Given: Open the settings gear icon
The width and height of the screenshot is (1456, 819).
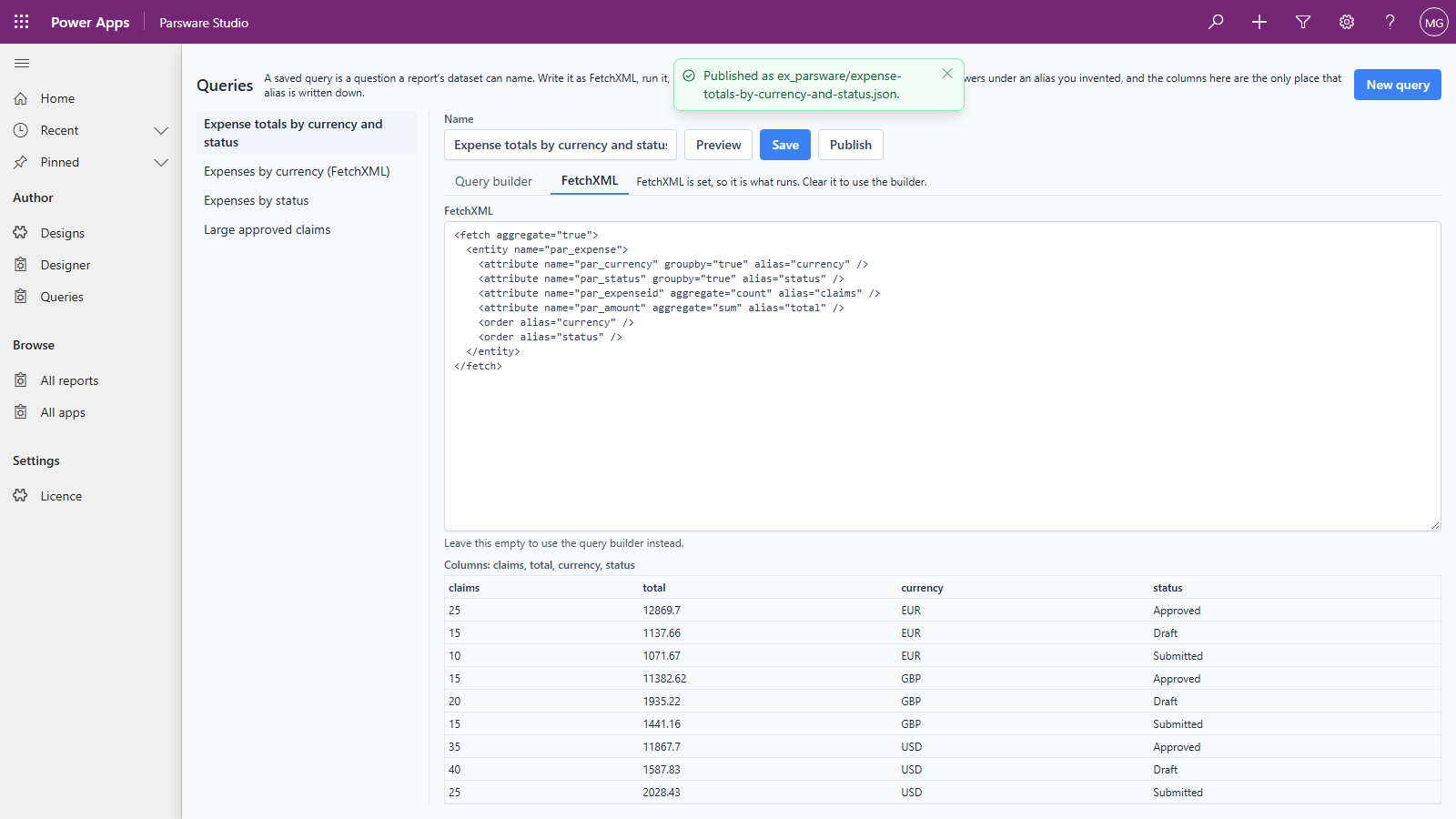Looking at the screenshot, I should coord(1347,22).
